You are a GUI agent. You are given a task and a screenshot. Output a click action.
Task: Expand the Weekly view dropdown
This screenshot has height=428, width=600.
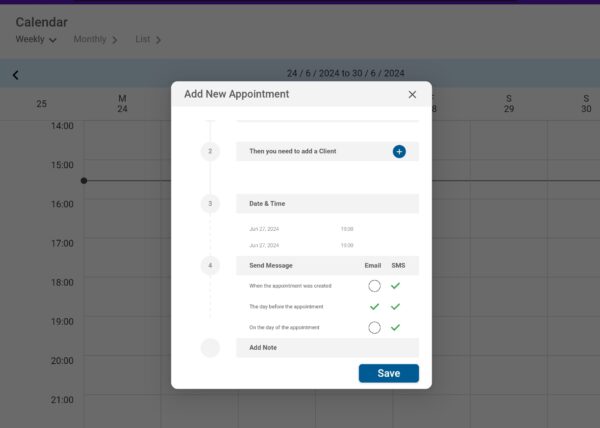point(36,40)
